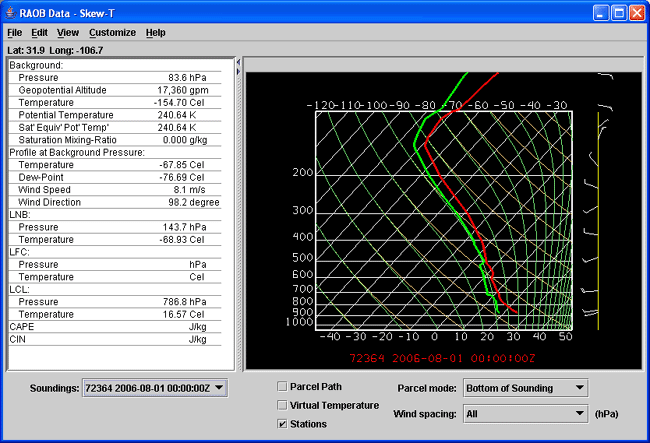Collapse the left panel using left splitter arrow

(239, 61)
